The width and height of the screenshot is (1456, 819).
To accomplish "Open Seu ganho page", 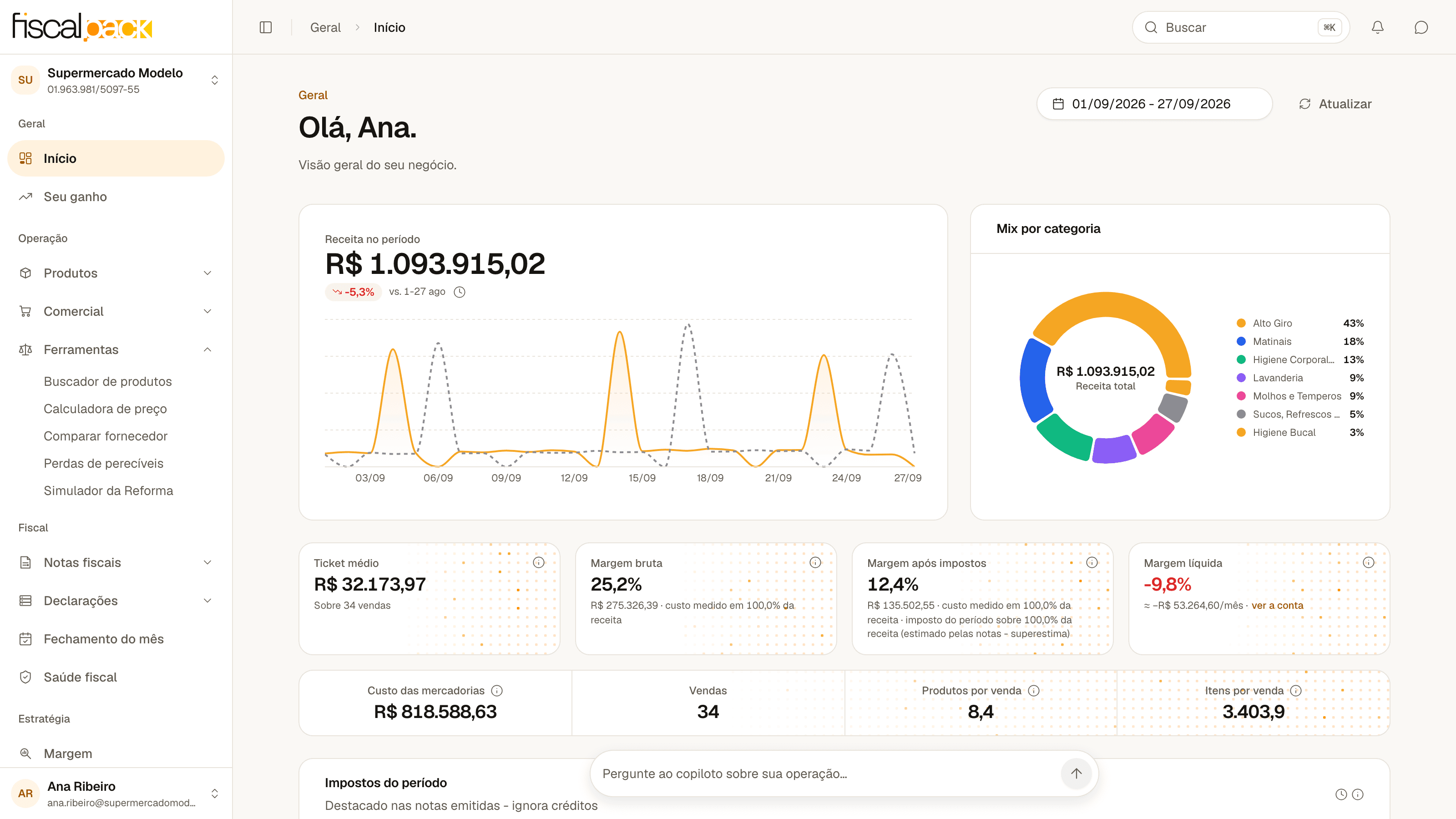I will tap(116, 197).
